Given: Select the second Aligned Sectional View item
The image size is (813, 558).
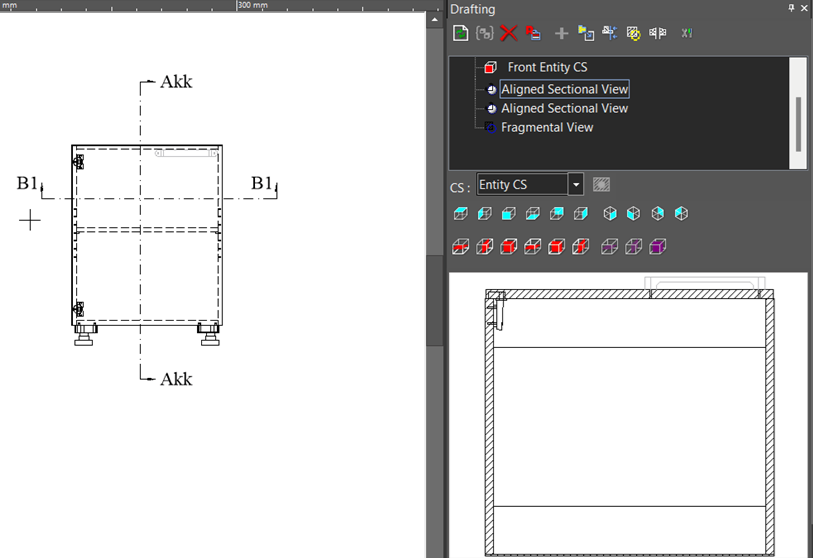Looking at the screenshot, I should pos(565,108).
